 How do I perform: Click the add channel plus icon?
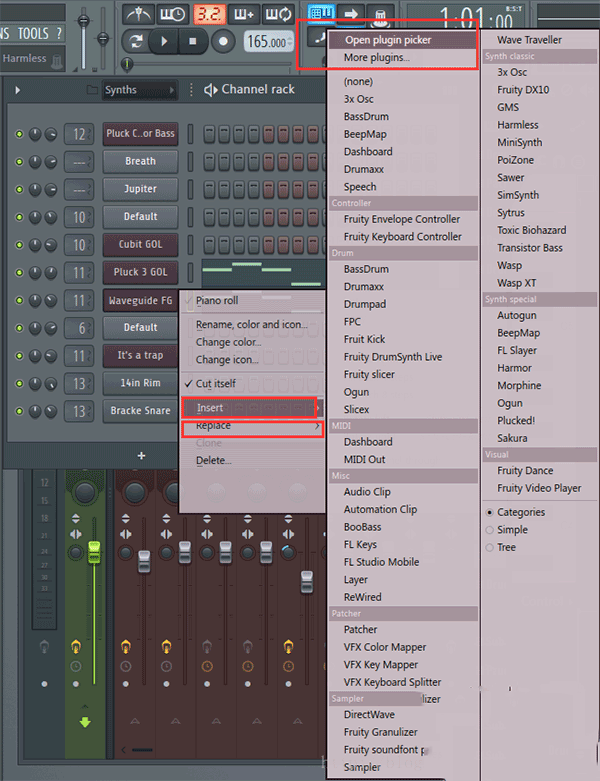click(x=141, y=456)
